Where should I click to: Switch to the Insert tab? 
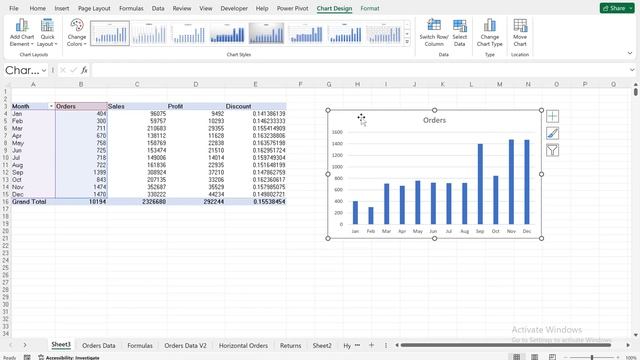(x=62, y=8)
